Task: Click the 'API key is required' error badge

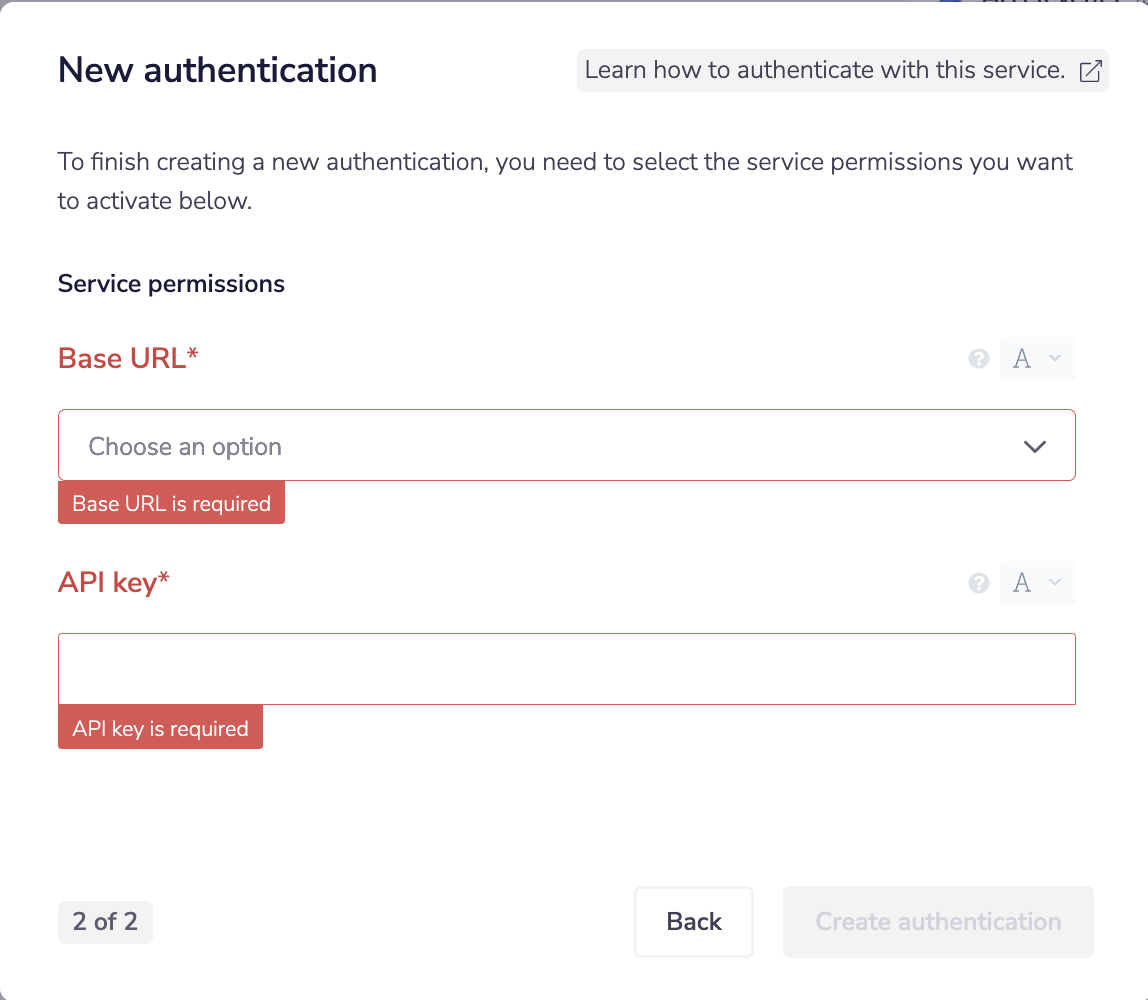Action: tap(160, 727)
